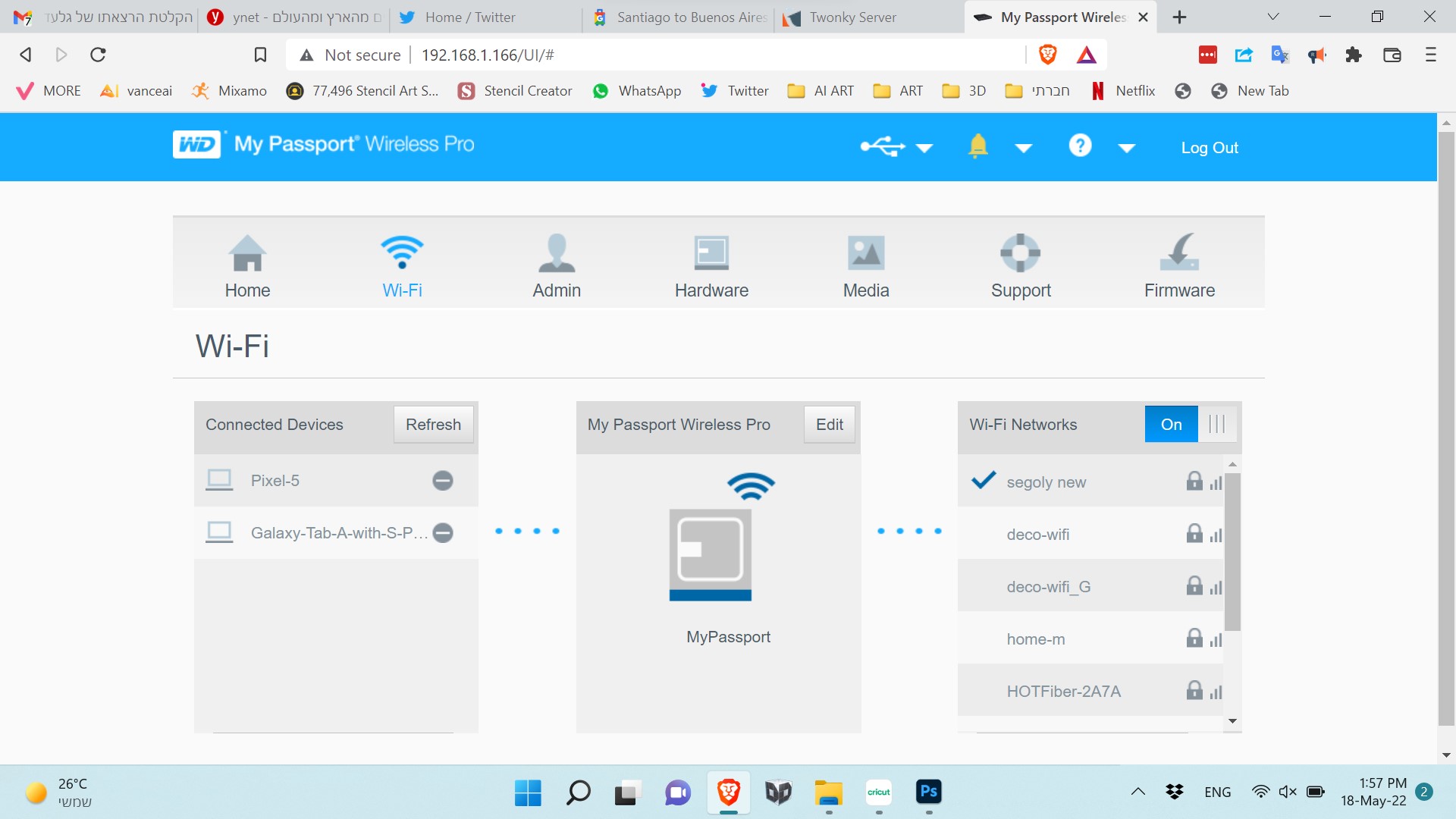This screenshot has width=1456, height=819.
Task: Refresh the Connected Devices list
Action: coord(433,424)
